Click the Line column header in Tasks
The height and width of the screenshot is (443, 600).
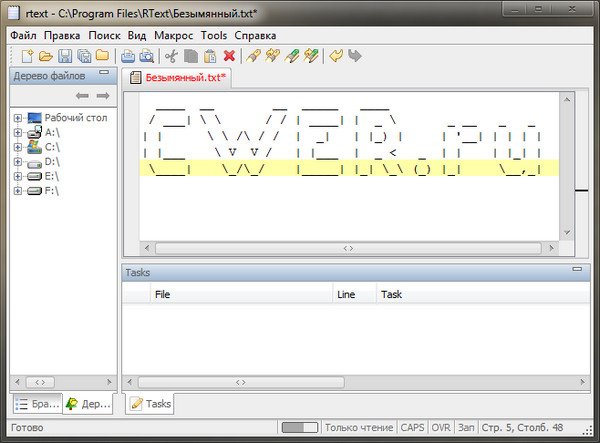354,294
